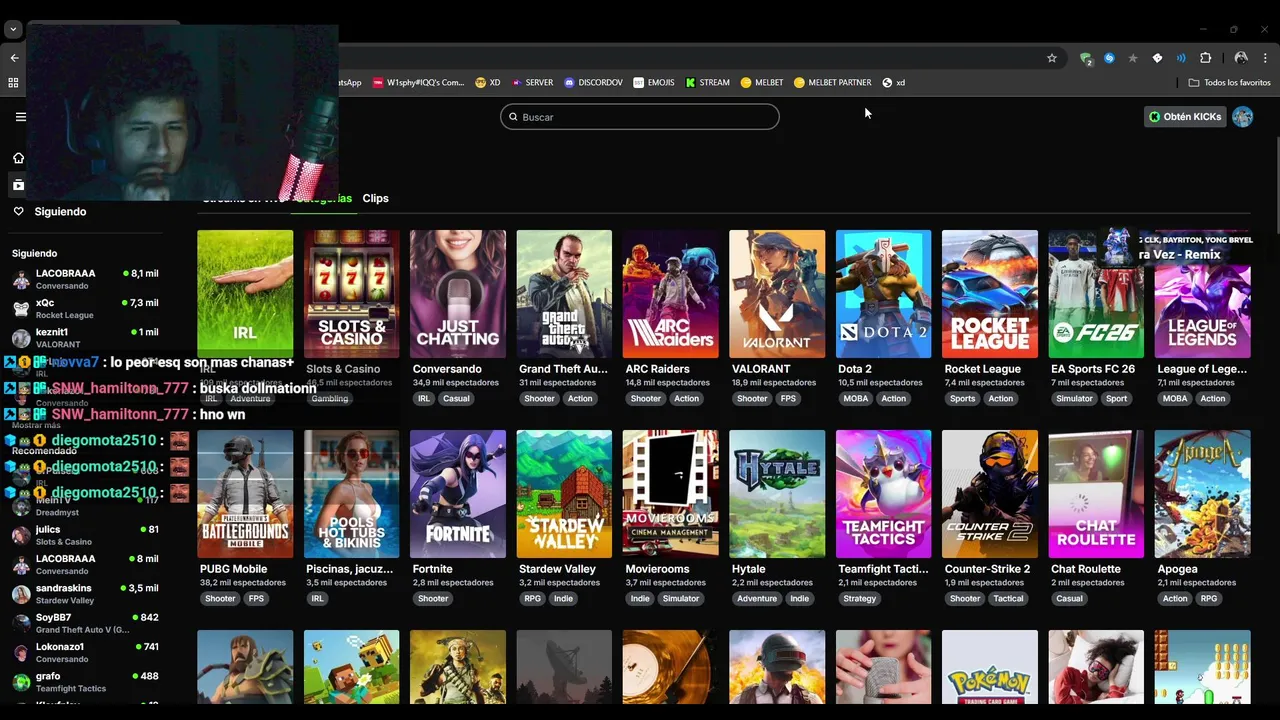Open the Movierooms category thumbnail
The width and height of the screenshot is (1280, 720).
[670, 494]
